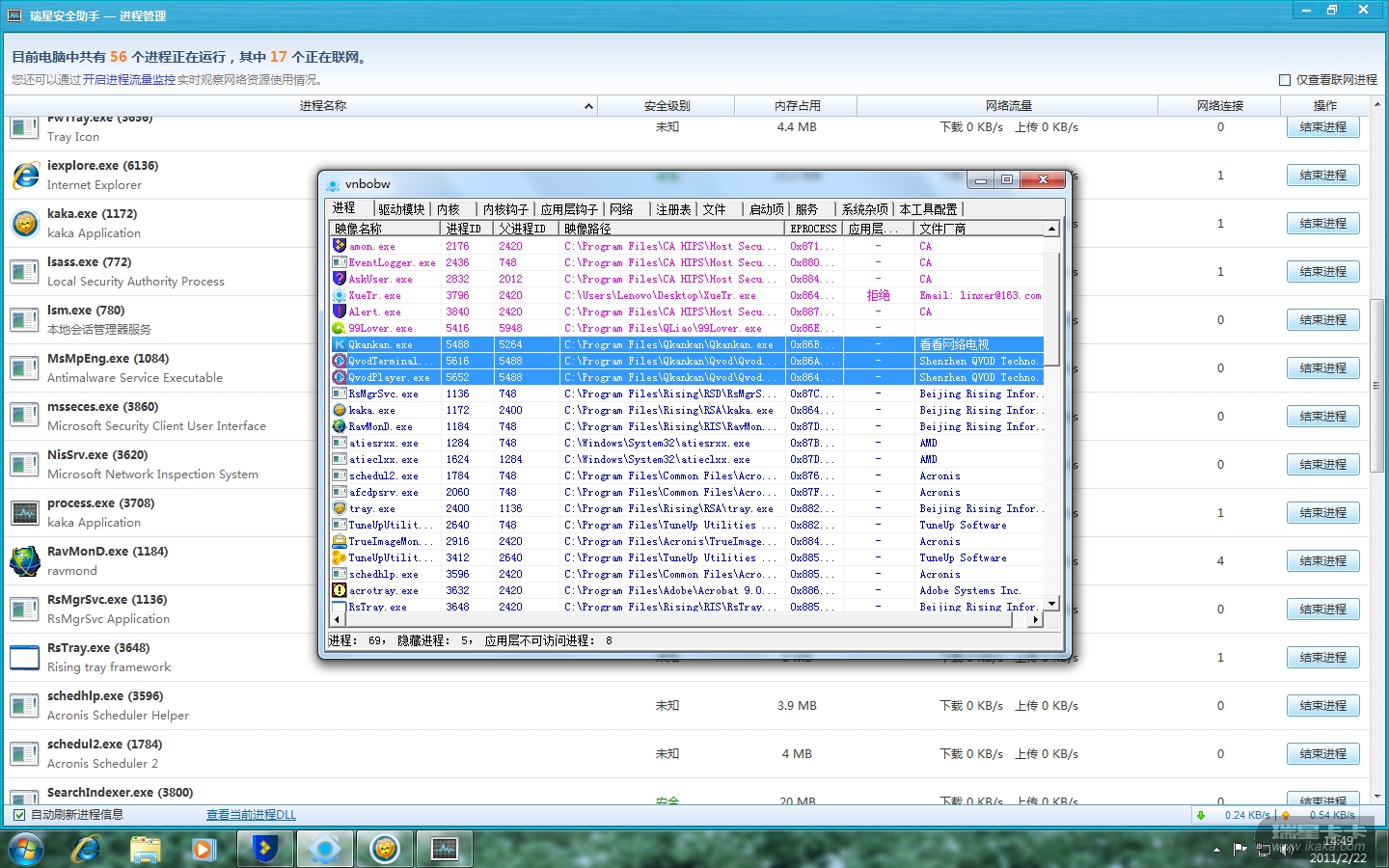Show hidden icons in the system tray
Viewport: 1389px width, 868px height.
coord(1216,850)
